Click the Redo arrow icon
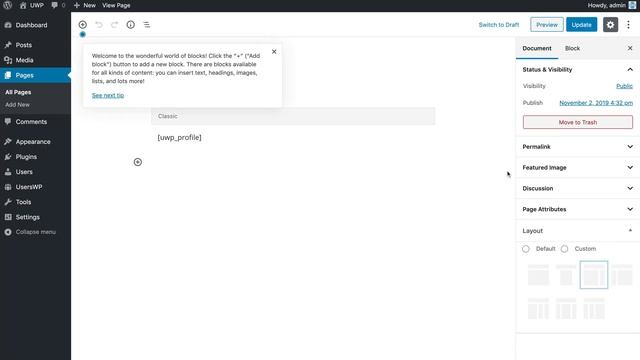 point(115,24)
